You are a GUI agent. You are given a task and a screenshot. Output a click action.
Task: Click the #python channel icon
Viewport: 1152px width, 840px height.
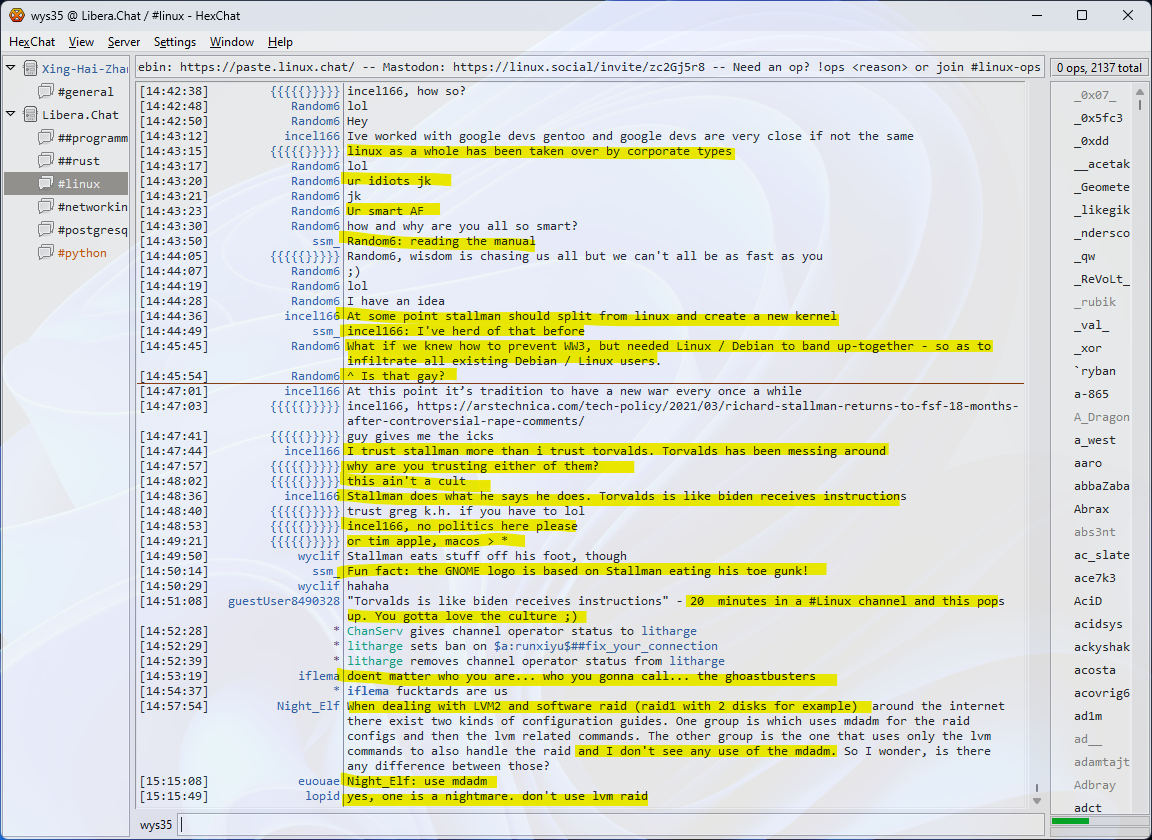pos(46,253)
